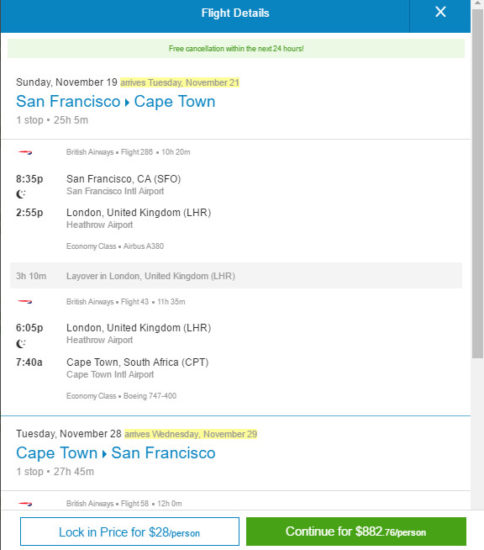Click the vertical scrollbar thumb
The width and height of the screenshot is (484, 550).
pos(477,183)
